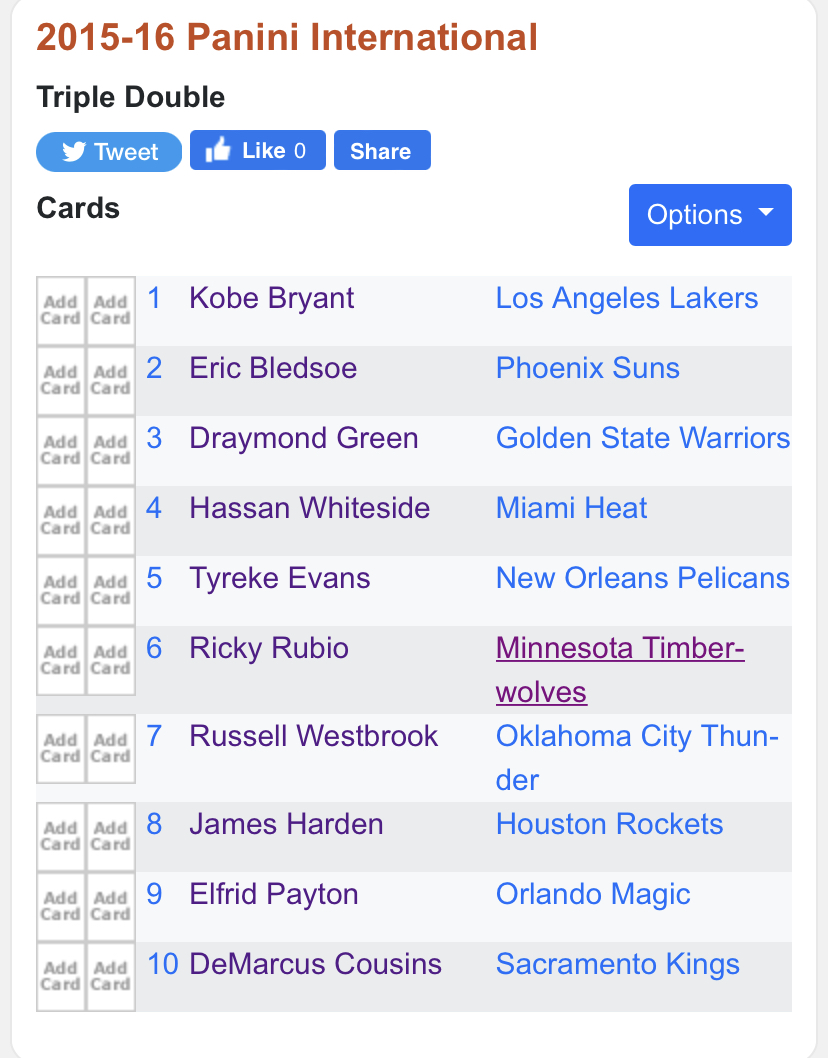Open the Minnesota Timberwolves team link

click(619, 670)
